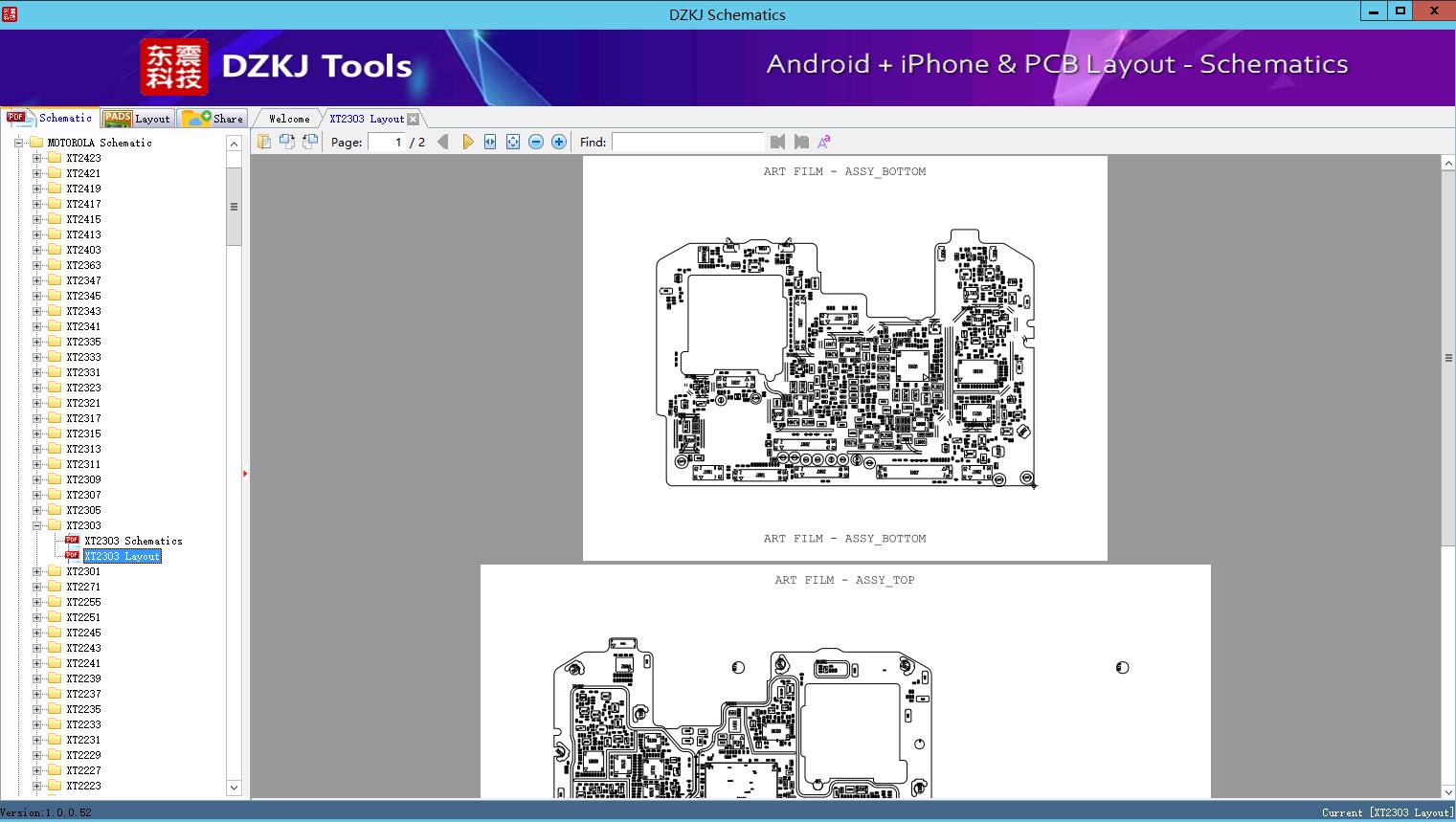The image size is (1456, 822).
Task: Zoom out with the minus icon
Action: coord(536,142)
